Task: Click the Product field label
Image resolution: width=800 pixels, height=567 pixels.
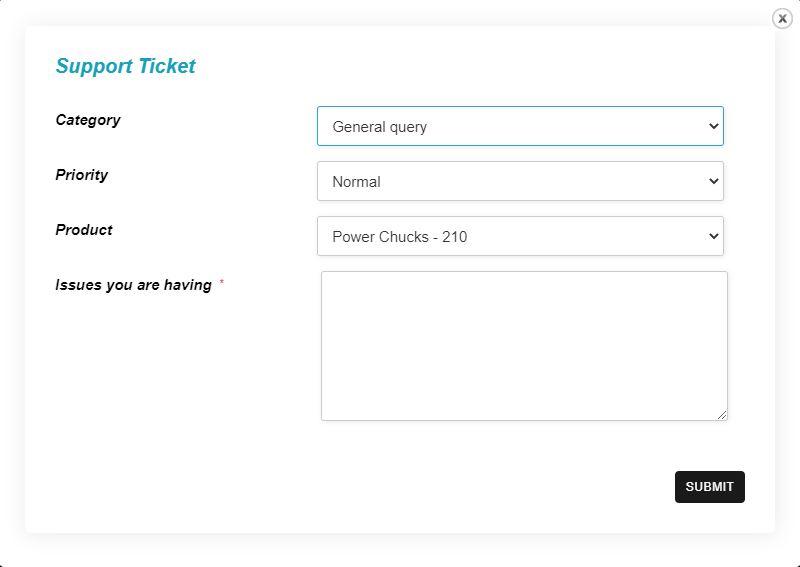Action: pos(84,230)
